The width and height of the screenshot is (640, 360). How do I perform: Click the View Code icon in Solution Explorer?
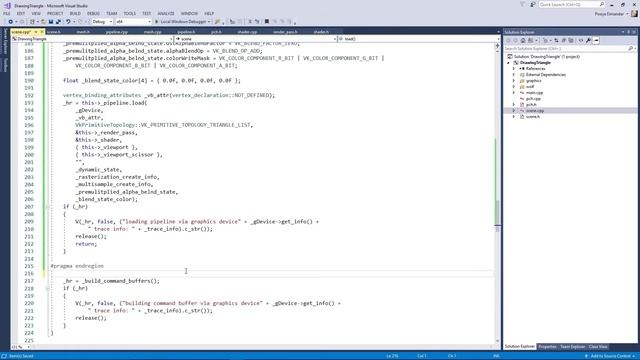click(581, 40)
